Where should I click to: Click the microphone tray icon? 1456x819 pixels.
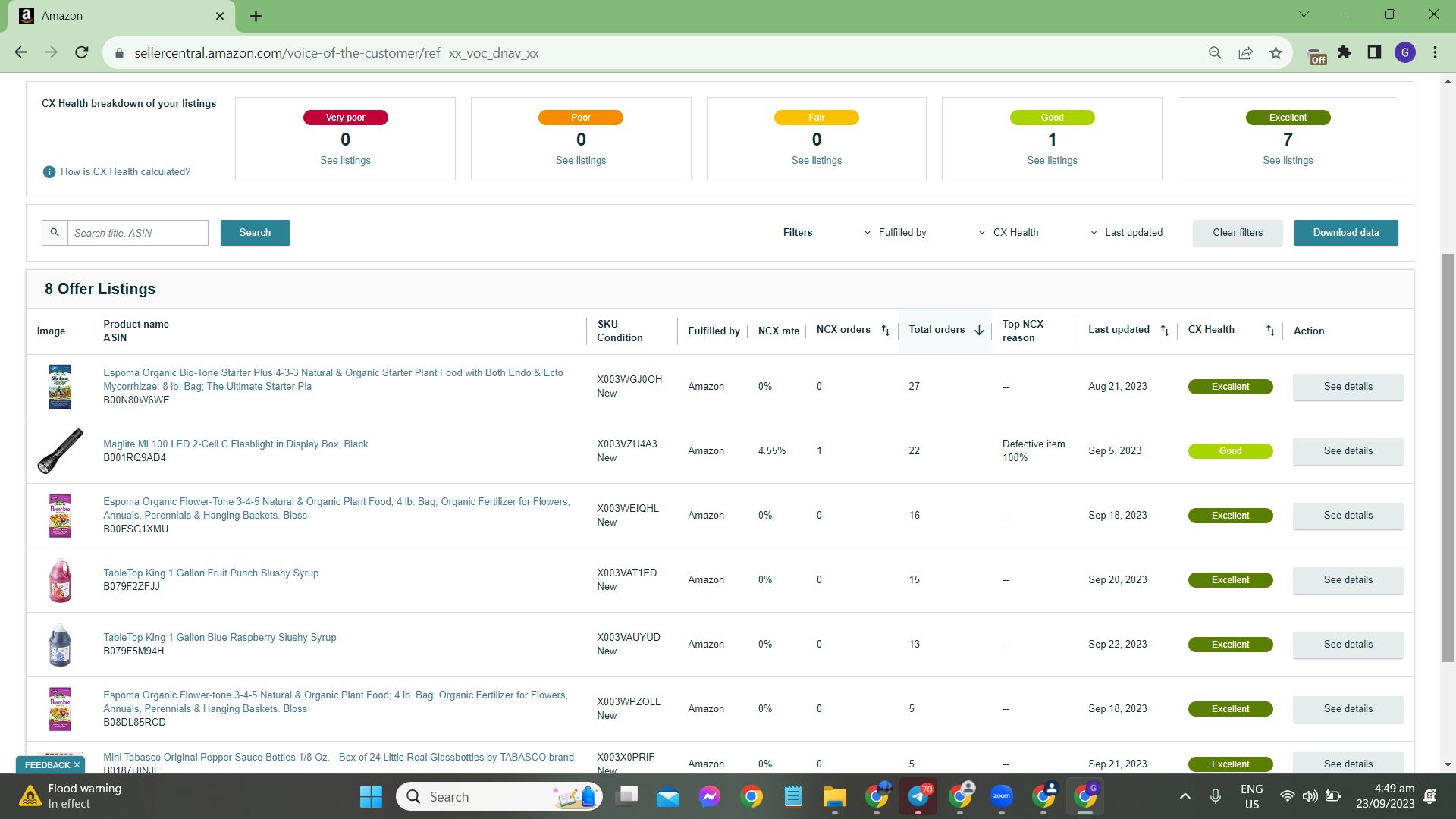1216,796
